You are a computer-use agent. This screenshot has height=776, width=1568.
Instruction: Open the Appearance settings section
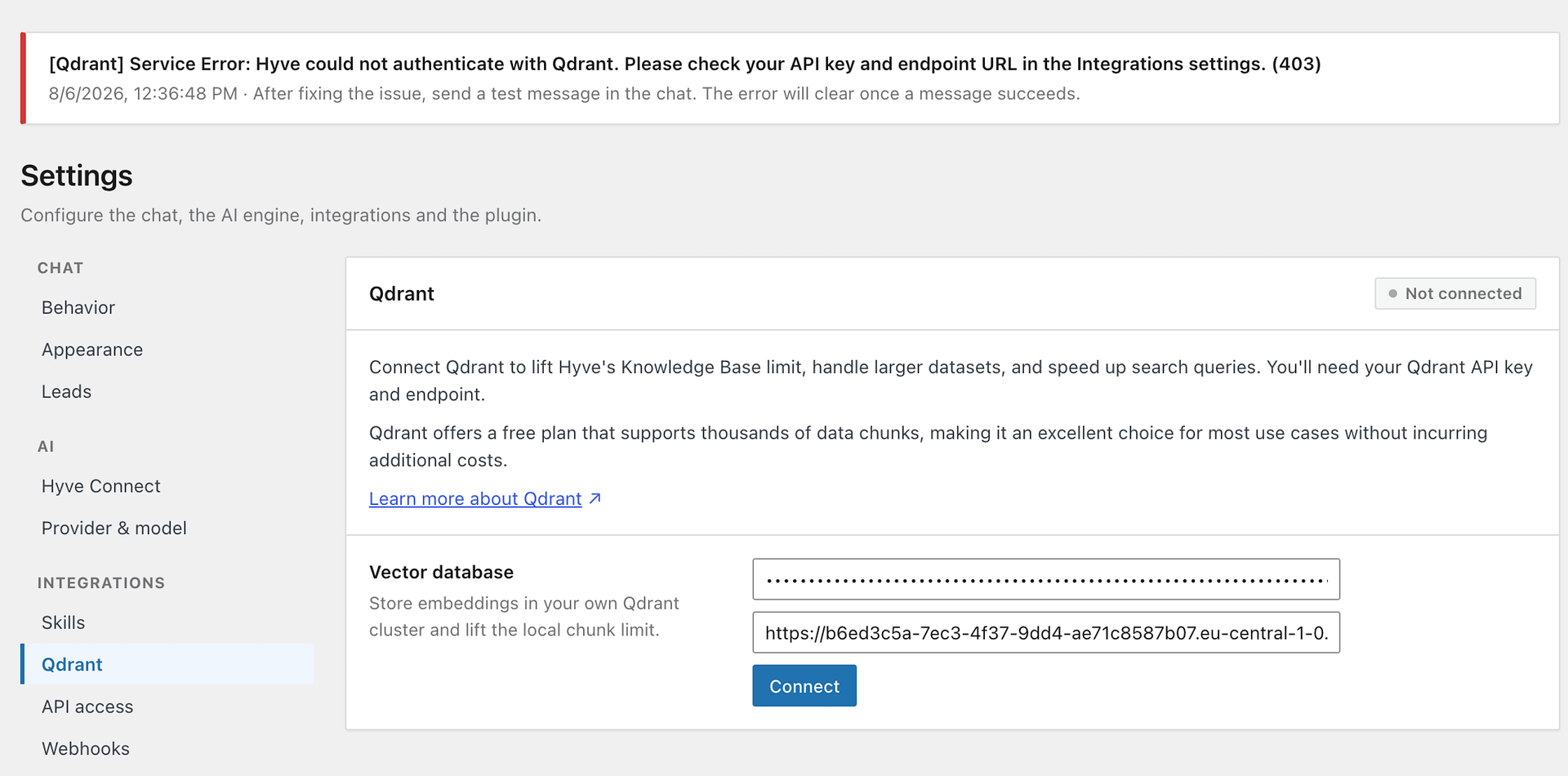pyautogui.click(x=92, y=350)
